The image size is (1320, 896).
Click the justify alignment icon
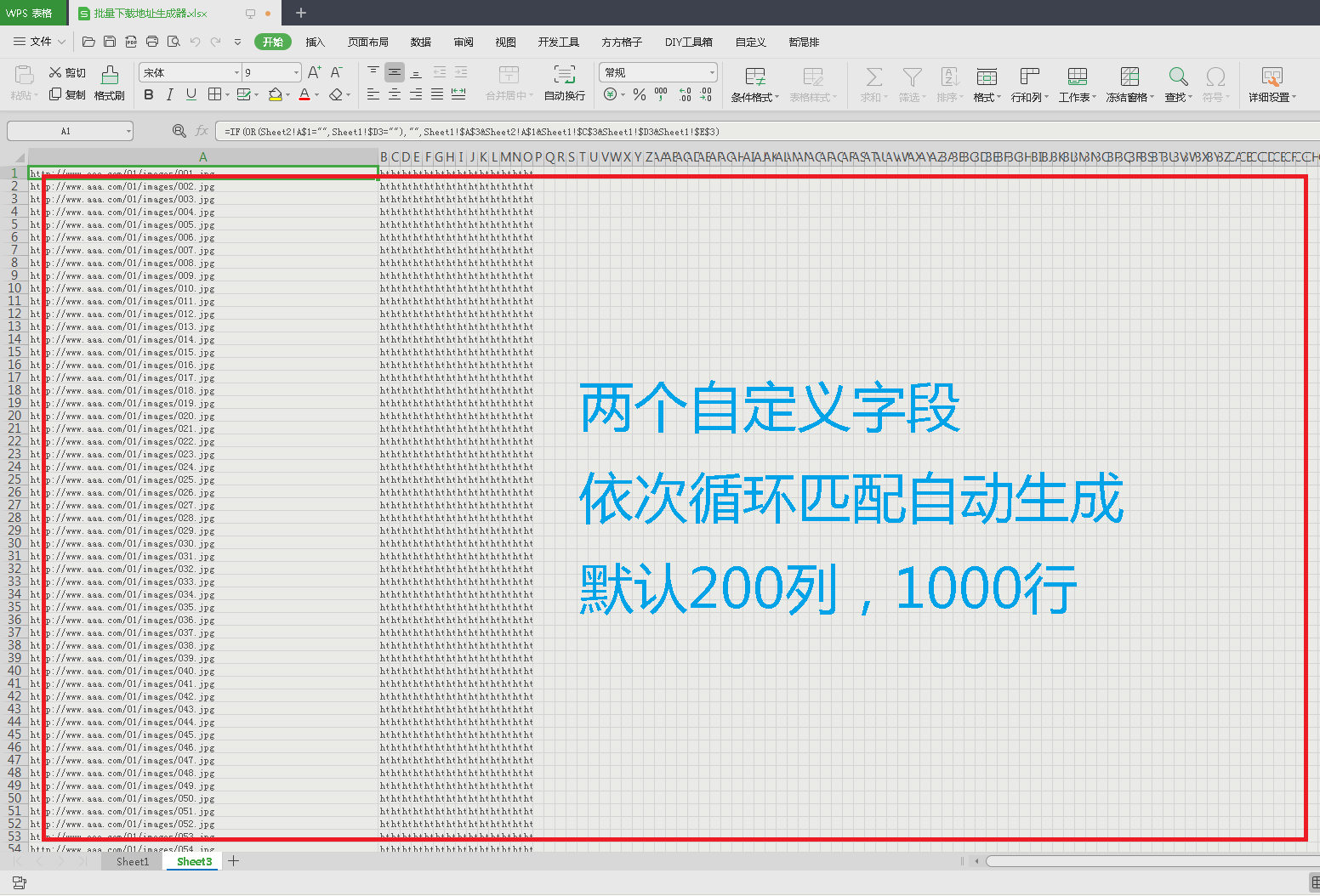(437, 94)
